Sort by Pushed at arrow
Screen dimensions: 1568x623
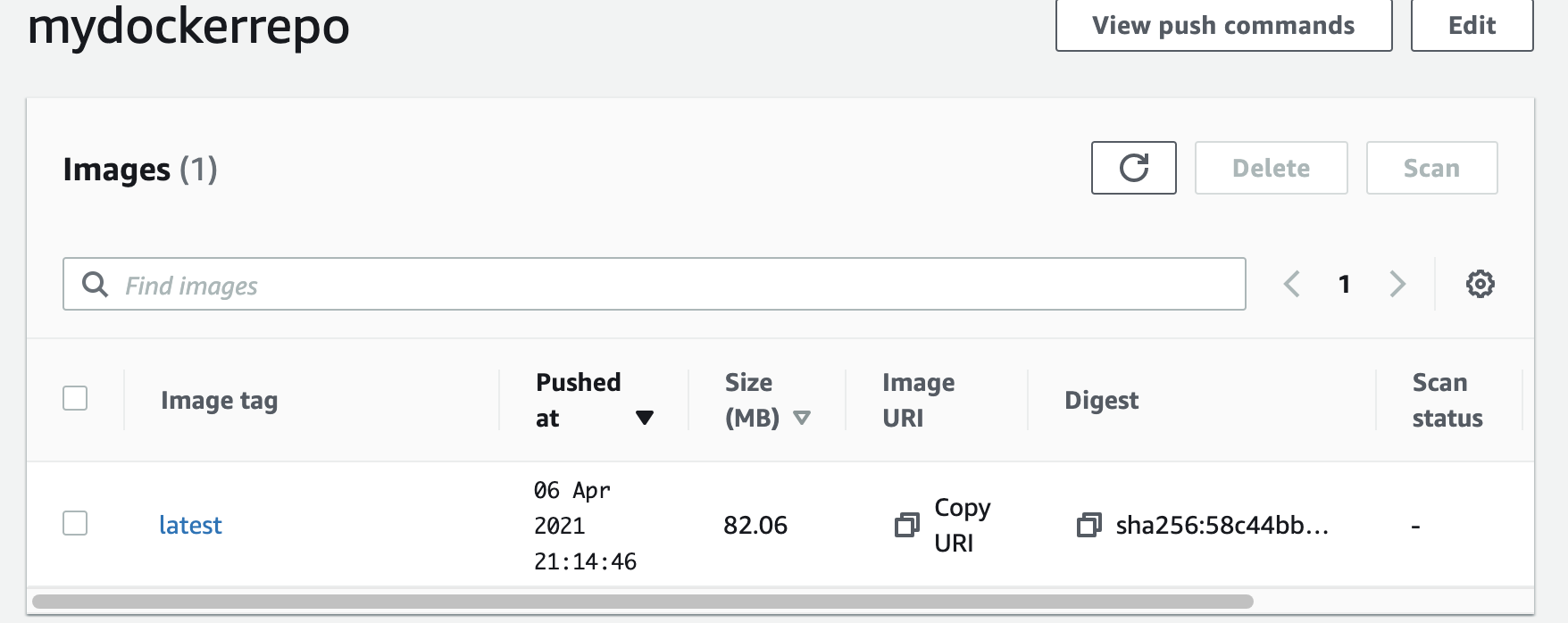click(x=644, y=418)
